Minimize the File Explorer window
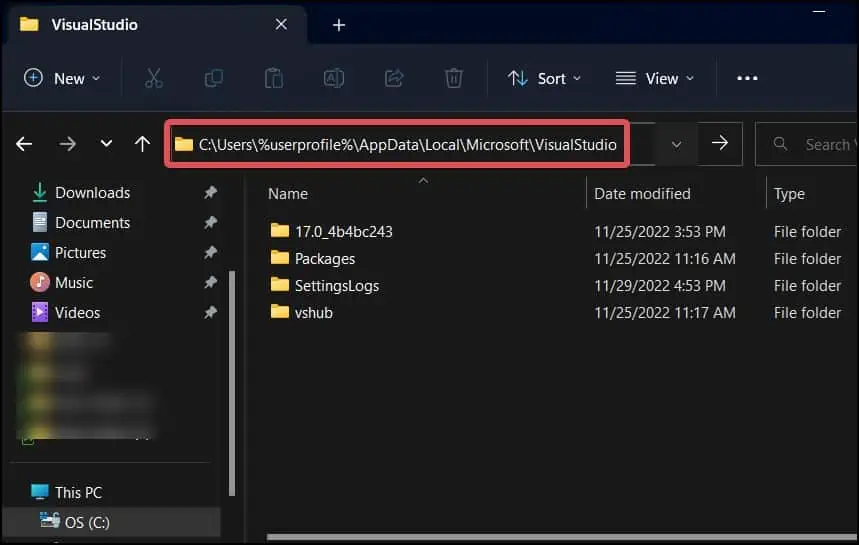The height and width of the screenshot is (545, 859). [818, 11]
